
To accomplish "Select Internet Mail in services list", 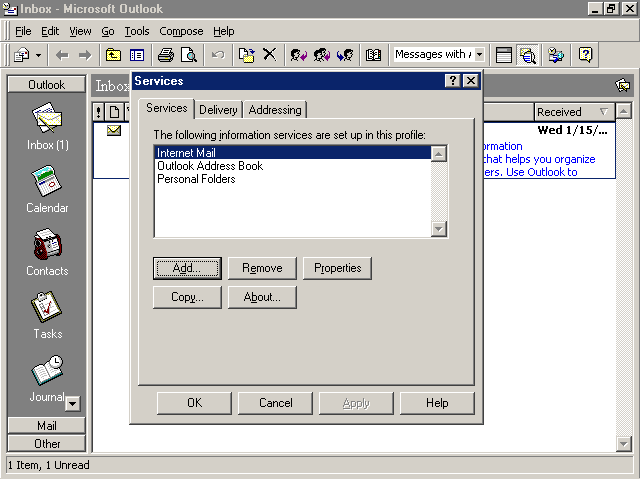I will click(x=292, y=153).
